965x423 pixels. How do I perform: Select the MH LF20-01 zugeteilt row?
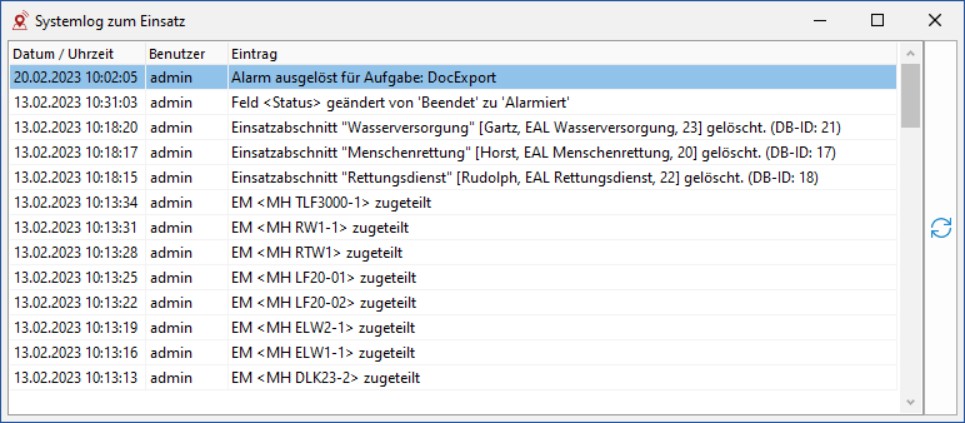pos(453,278)
